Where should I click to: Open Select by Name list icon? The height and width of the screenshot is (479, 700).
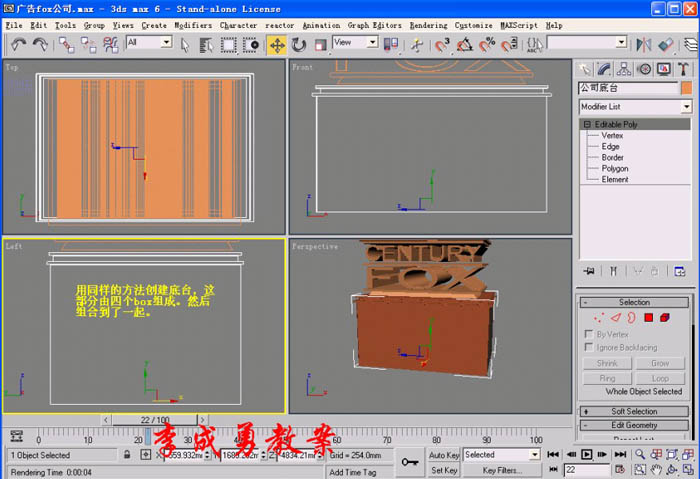pos(206,45)
